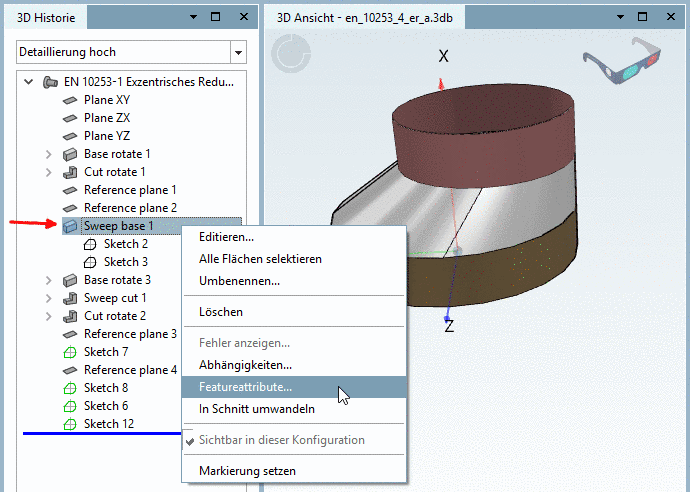
Task: Click the Sketch 3 sketch icon
Action: click(x=90, y=262)
